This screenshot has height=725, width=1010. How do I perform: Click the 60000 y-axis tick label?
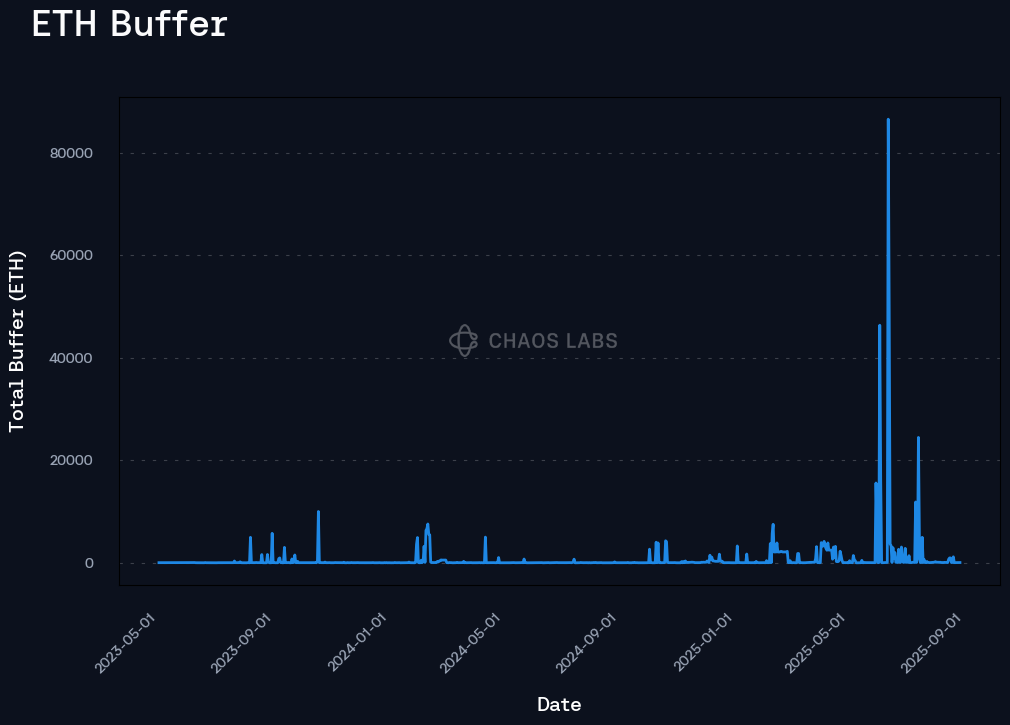point(71,256)
